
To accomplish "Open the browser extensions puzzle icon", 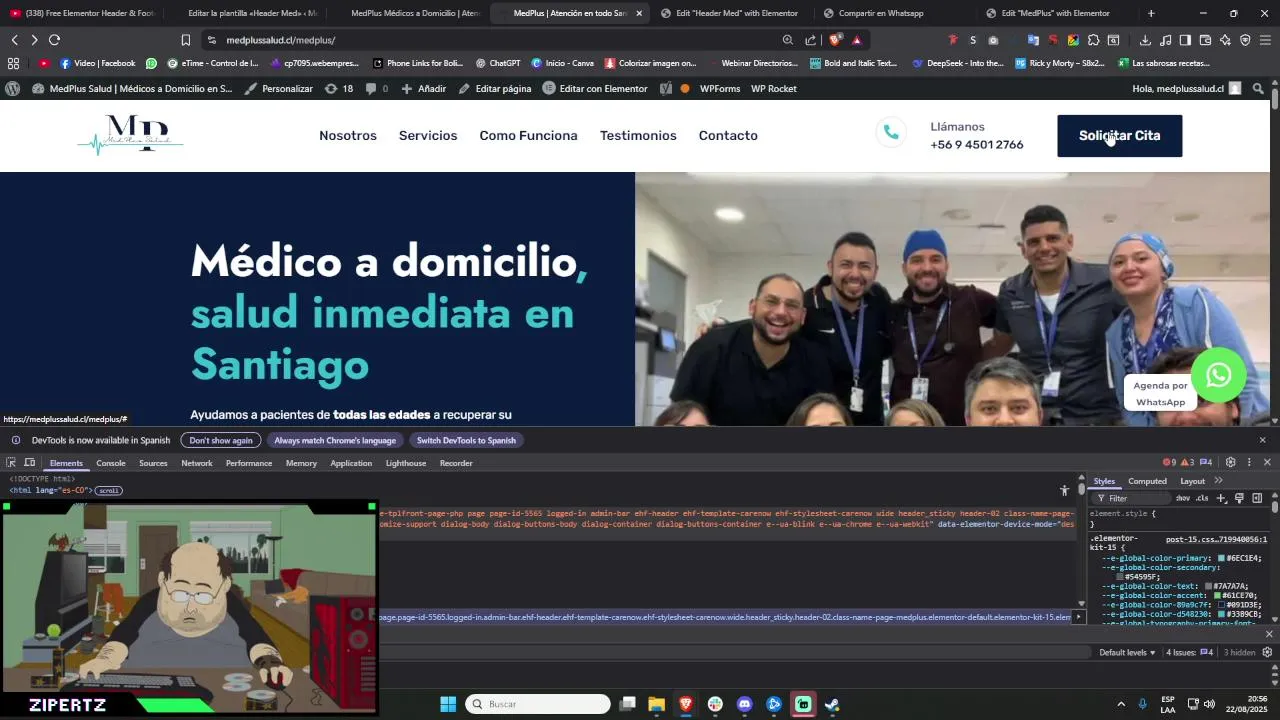I will click(1093, 40).
